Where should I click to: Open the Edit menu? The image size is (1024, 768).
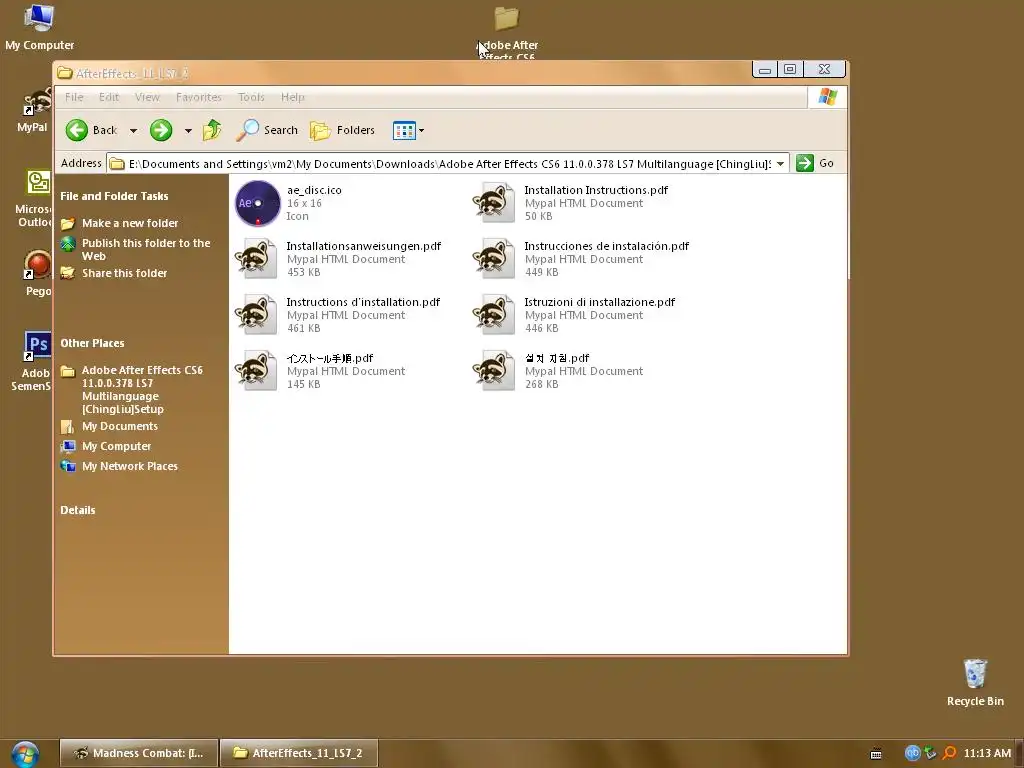click(109, 97)
